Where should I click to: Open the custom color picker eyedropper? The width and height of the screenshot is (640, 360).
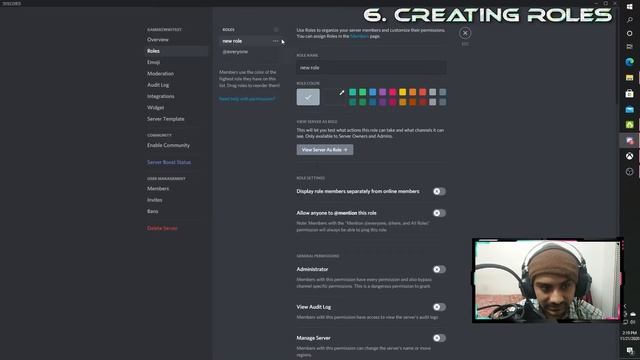point(342,93)
